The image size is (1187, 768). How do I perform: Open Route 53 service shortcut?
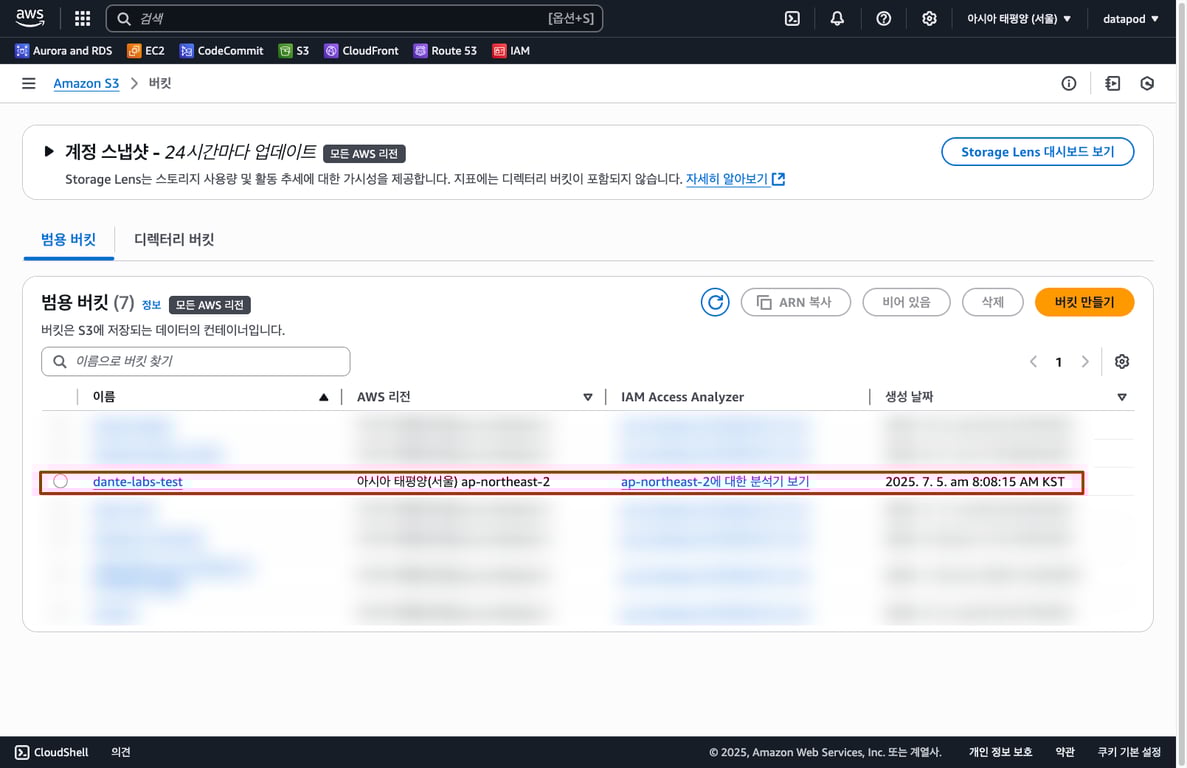(x=445, y=51)
